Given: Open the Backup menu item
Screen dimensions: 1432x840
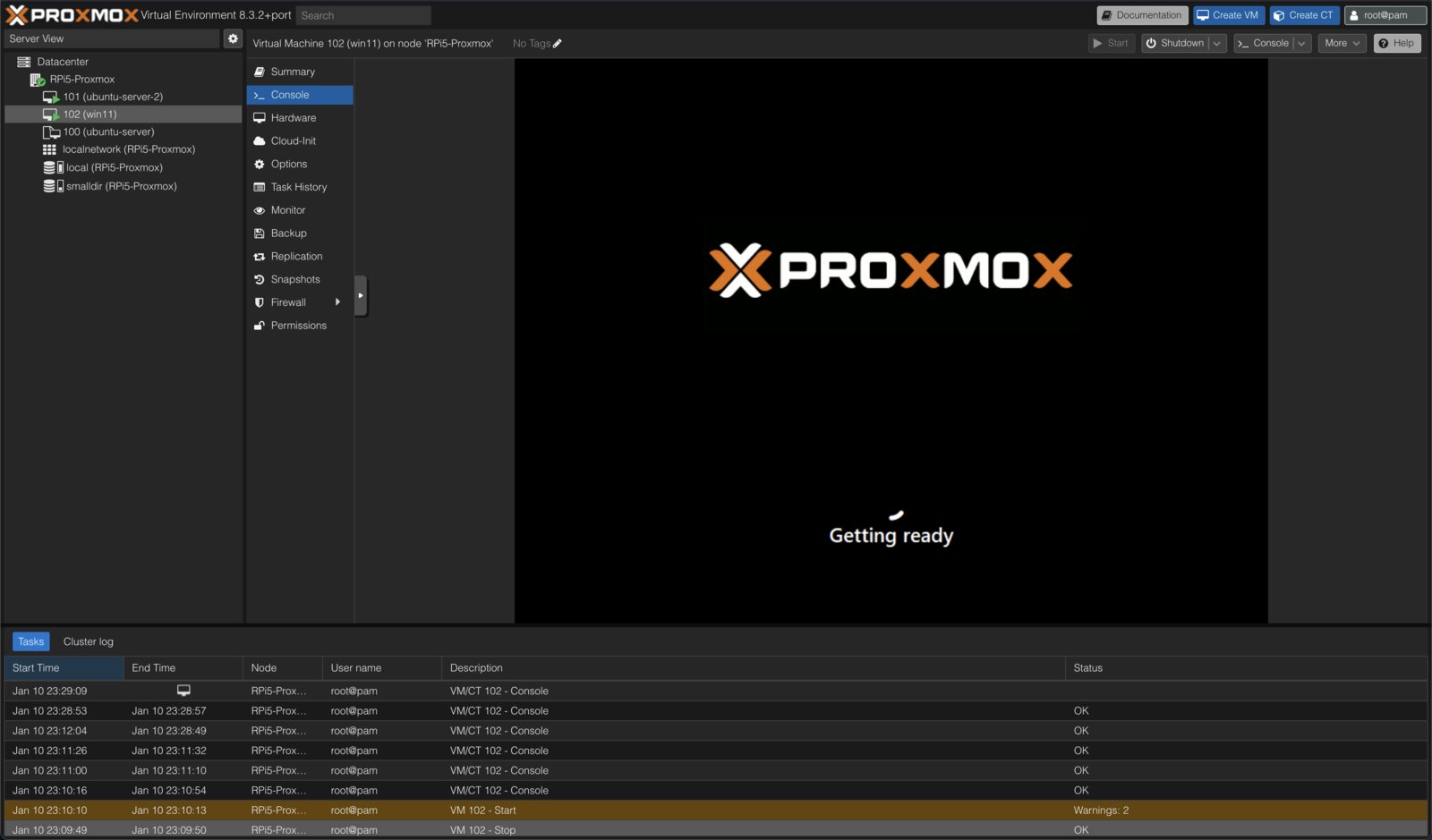Looking at the screenshot, I should pos(300,233).
